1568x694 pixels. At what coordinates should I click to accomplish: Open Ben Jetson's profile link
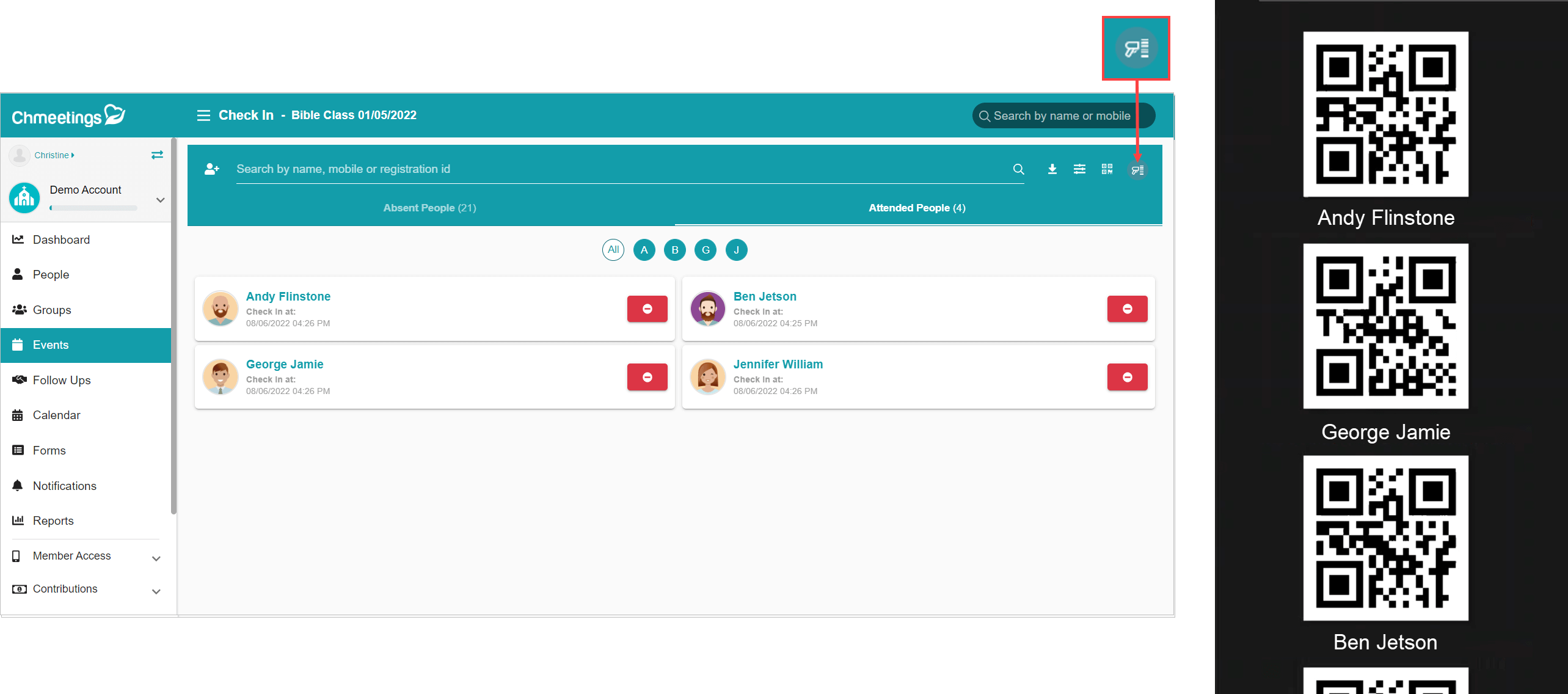[765, 296]
